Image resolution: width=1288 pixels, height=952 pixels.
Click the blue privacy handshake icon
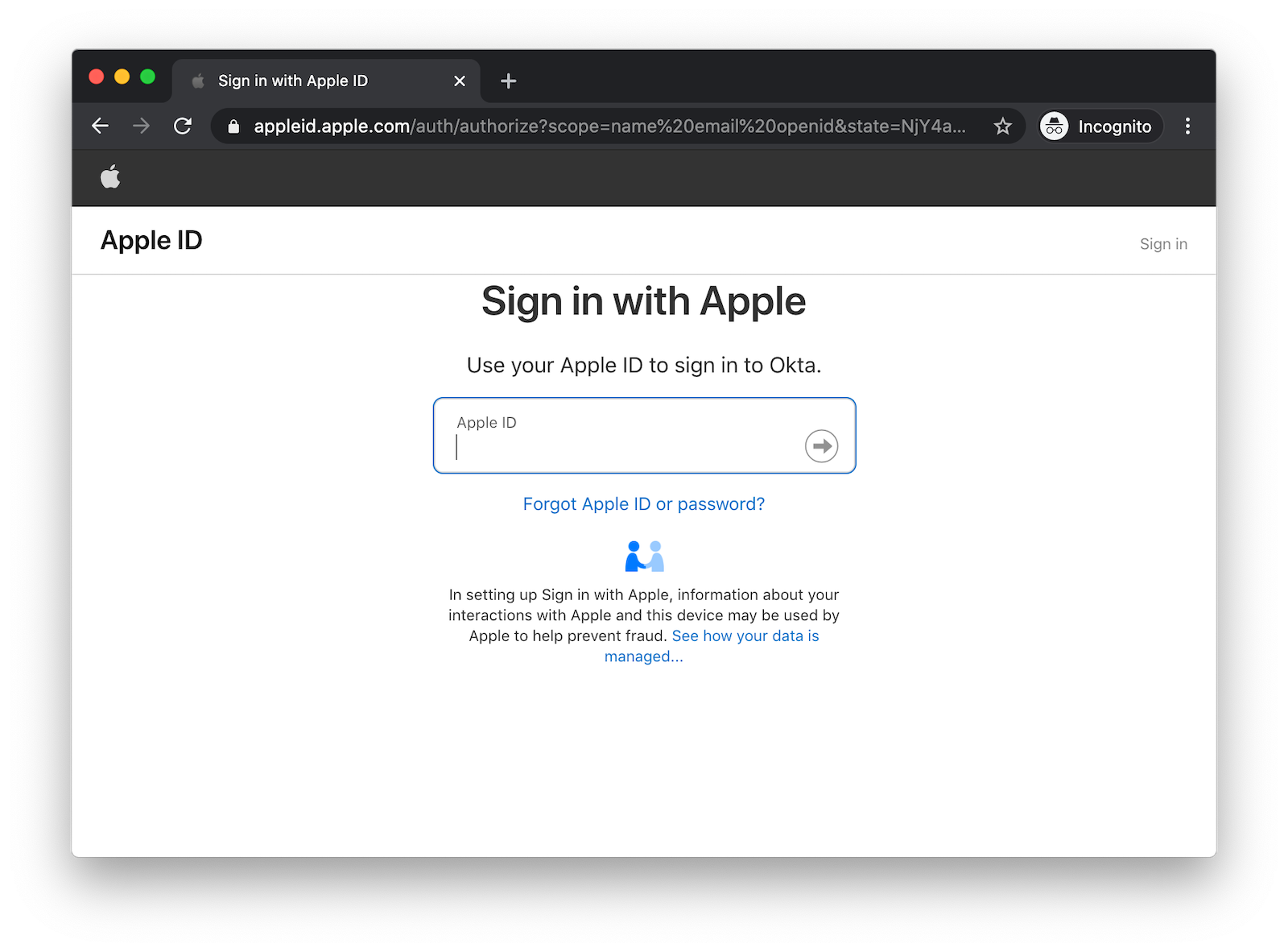644,556
